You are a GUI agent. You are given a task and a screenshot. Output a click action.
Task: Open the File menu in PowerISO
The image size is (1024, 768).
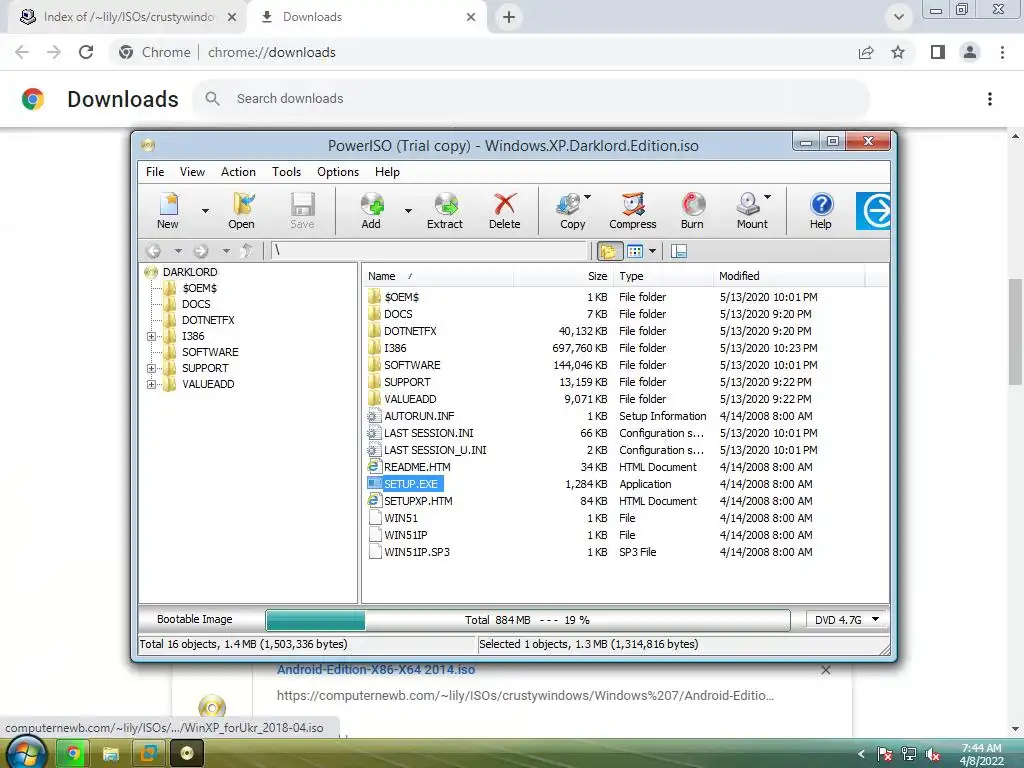coord(155,172)
